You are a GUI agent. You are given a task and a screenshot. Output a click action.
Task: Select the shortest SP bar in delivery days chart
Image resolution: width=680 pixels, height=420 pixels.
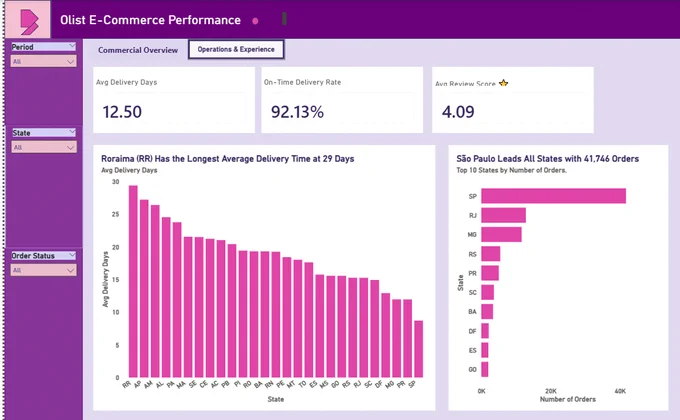(418, 349)
